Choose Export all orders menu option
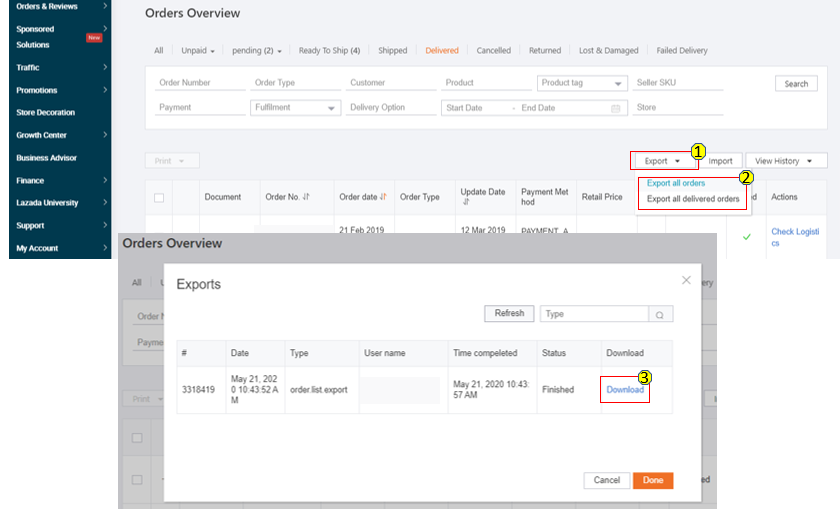The width and height of the screenshot is (840, 510). [x=676, y=183]
